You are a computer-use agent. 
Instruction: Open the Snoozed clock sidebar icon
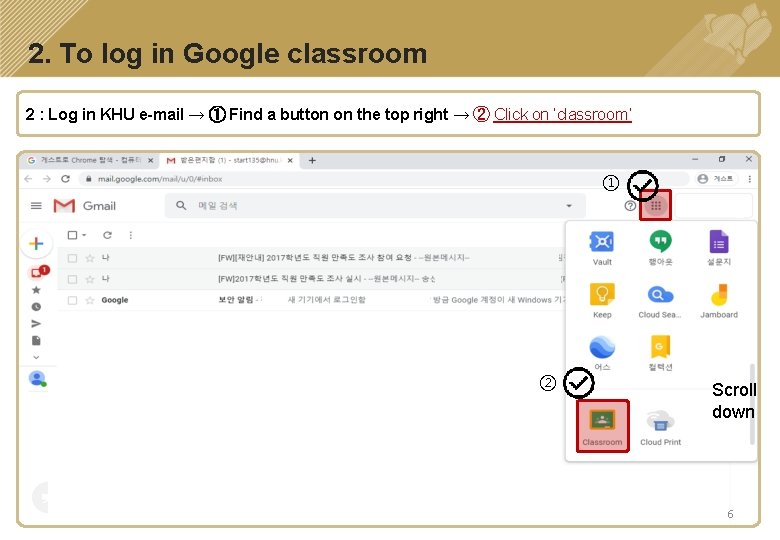(x=36, y=307)
